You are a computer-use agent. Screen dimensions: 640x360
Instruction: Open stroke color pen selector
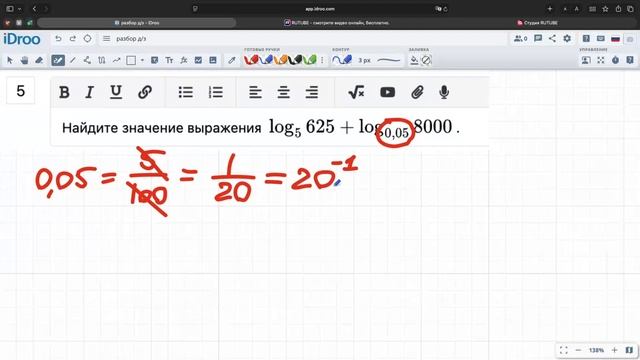point(342,60)
